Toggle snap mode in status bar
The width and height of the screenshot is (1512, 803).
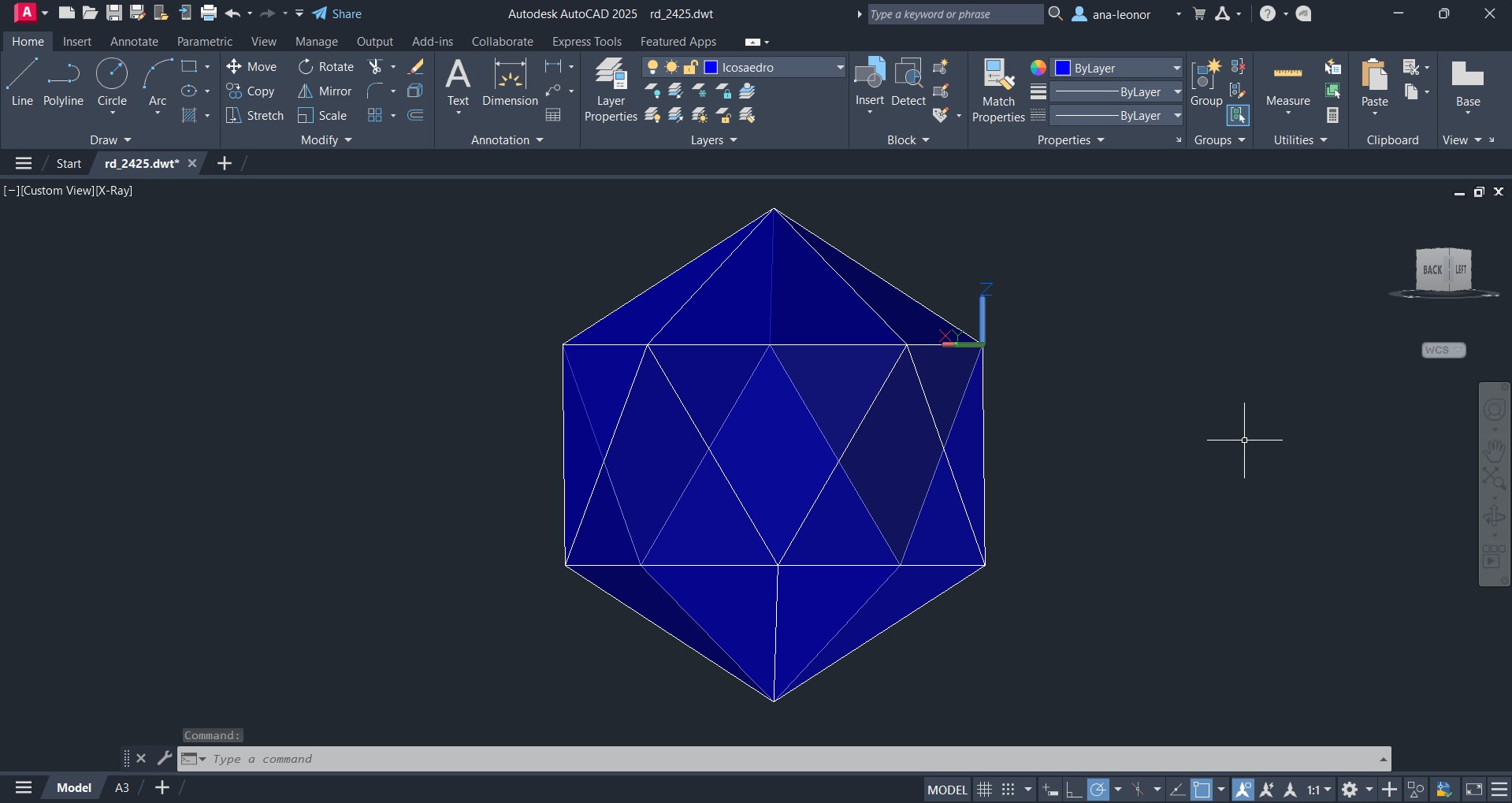(x=1008, y=789)
